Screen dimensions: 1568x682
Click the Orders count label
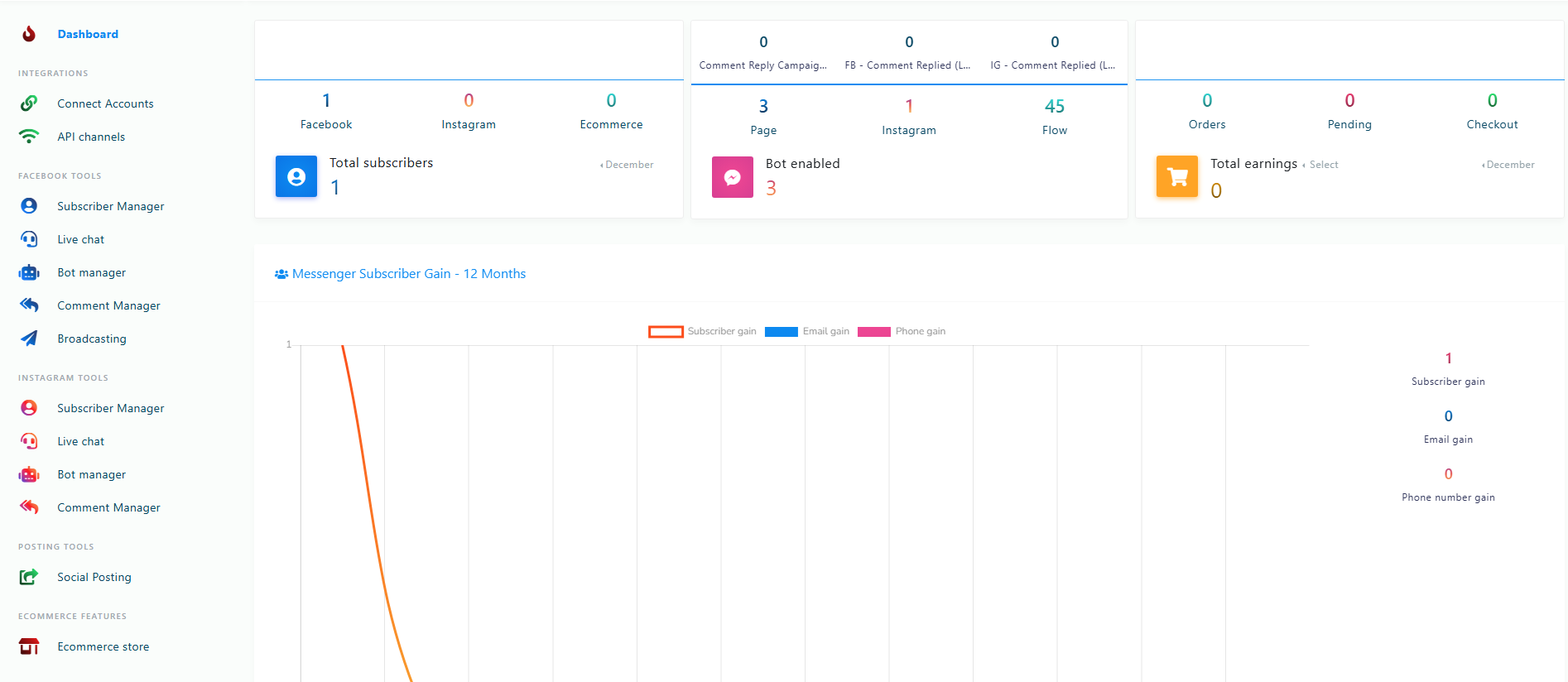pyautogui.click(x=1207, y=124)
